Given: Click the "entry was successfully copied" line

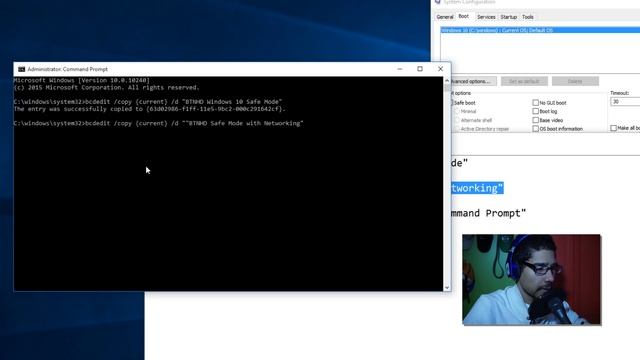Looking at the screenshot, I should (x=149, y=109).
